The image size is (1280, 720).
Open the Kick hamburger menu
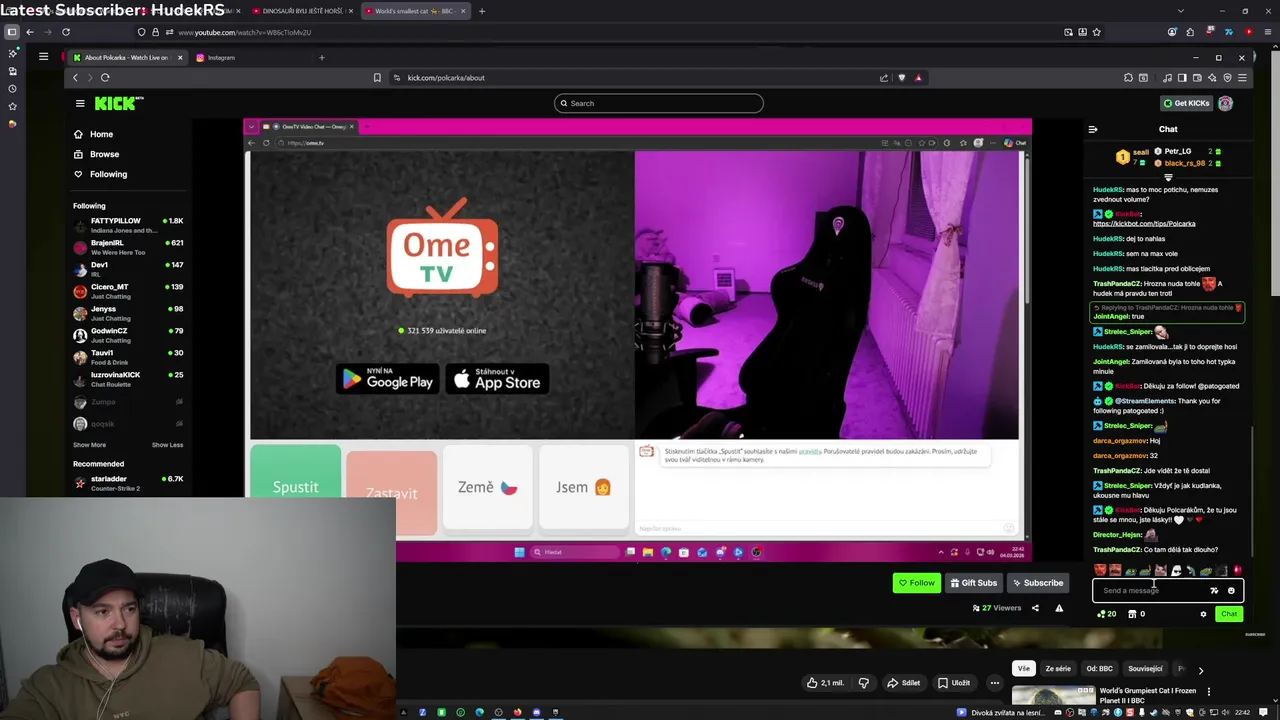(x=80, y=103)
